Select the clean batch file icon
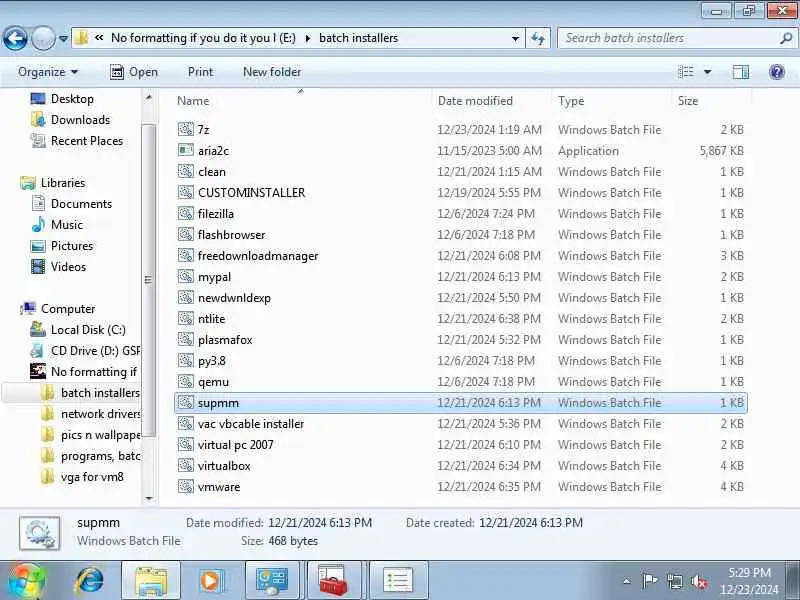 pyautogui.click(x=186, y=171)
